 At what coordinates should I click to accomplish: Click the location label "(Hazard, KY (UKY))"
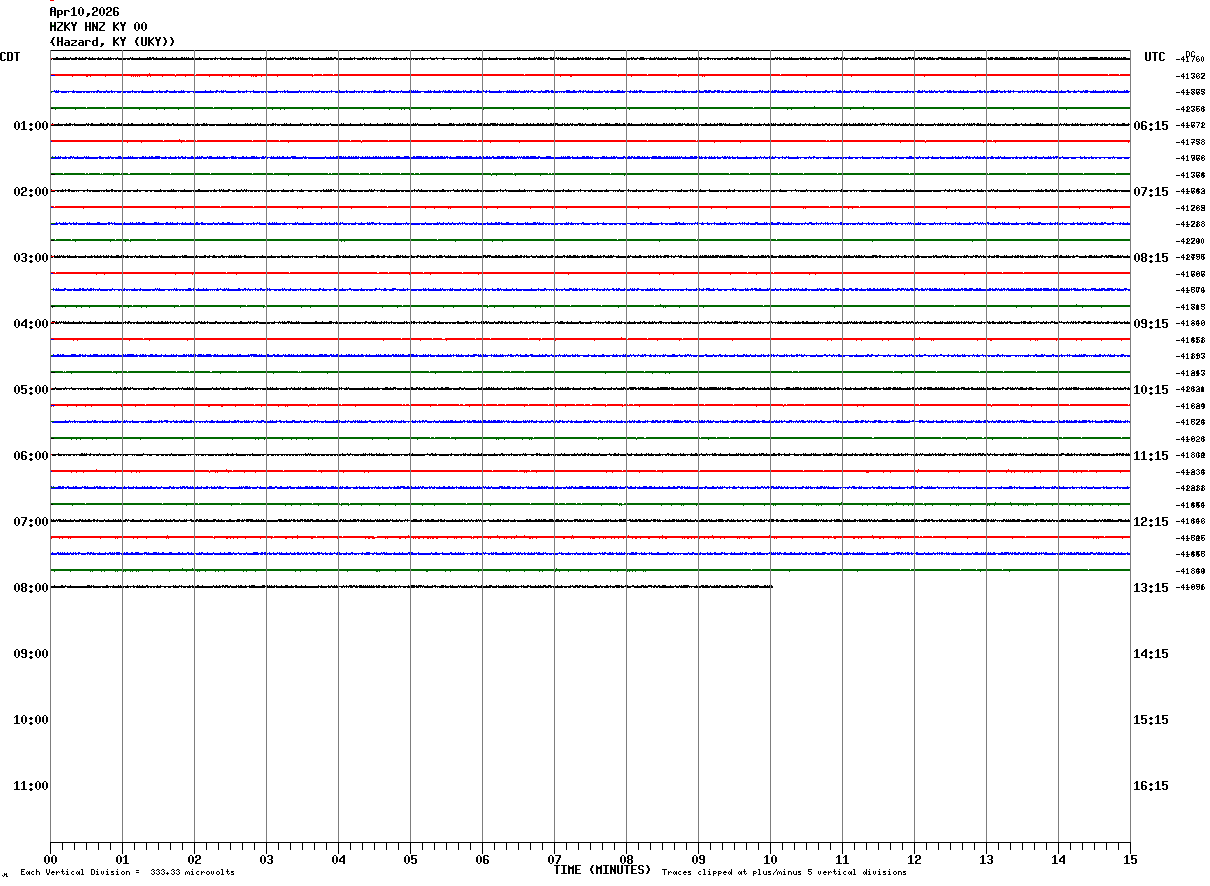point(112,42)
